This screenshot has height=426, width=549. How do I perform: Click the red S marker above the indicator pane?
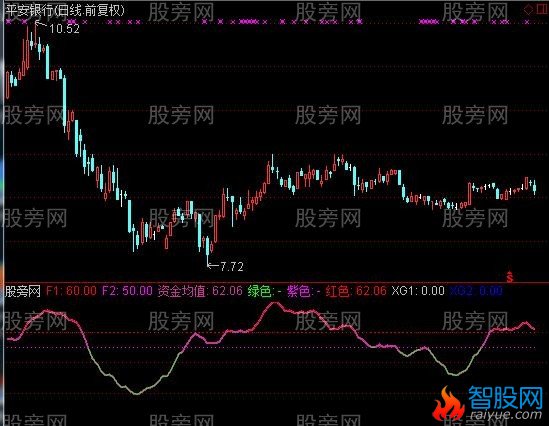(x=510, y=277)
